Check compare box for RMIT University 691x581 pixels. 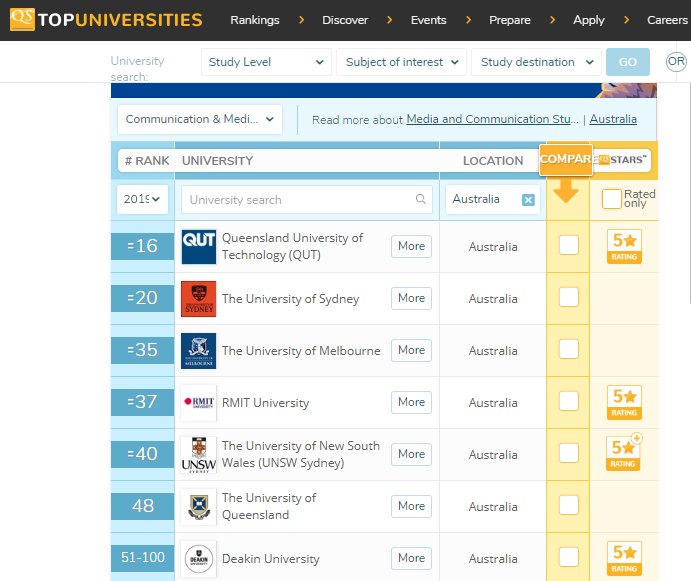(568, 401)
